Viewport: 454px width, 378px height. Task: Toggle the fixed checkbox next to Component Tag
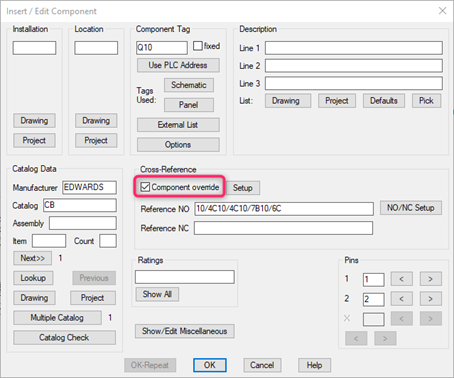[x=198, y=46]
